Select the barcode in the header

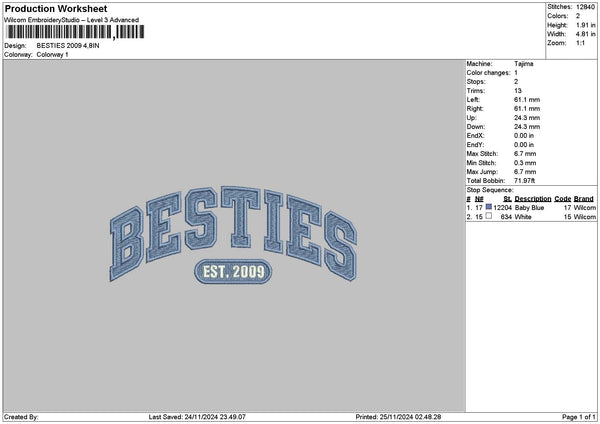76,32
